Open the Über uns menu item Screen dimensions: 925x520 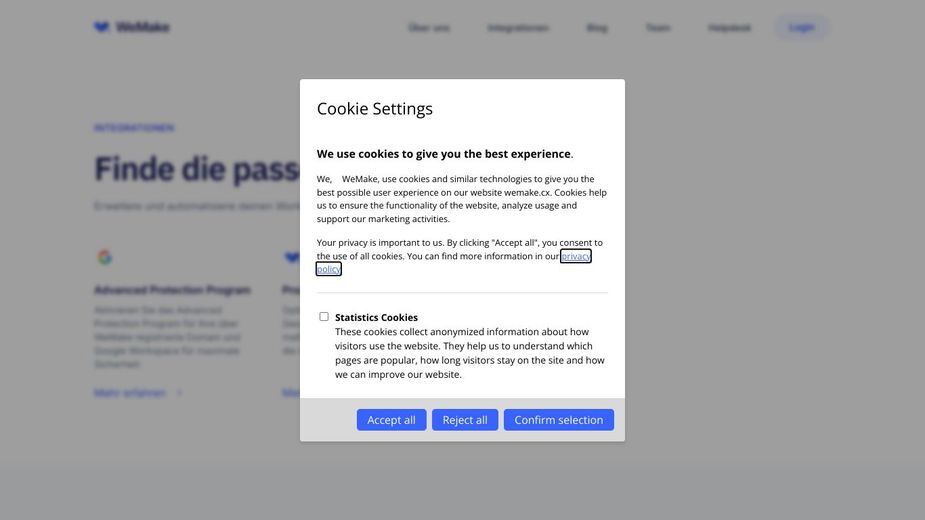click(429, 28)
